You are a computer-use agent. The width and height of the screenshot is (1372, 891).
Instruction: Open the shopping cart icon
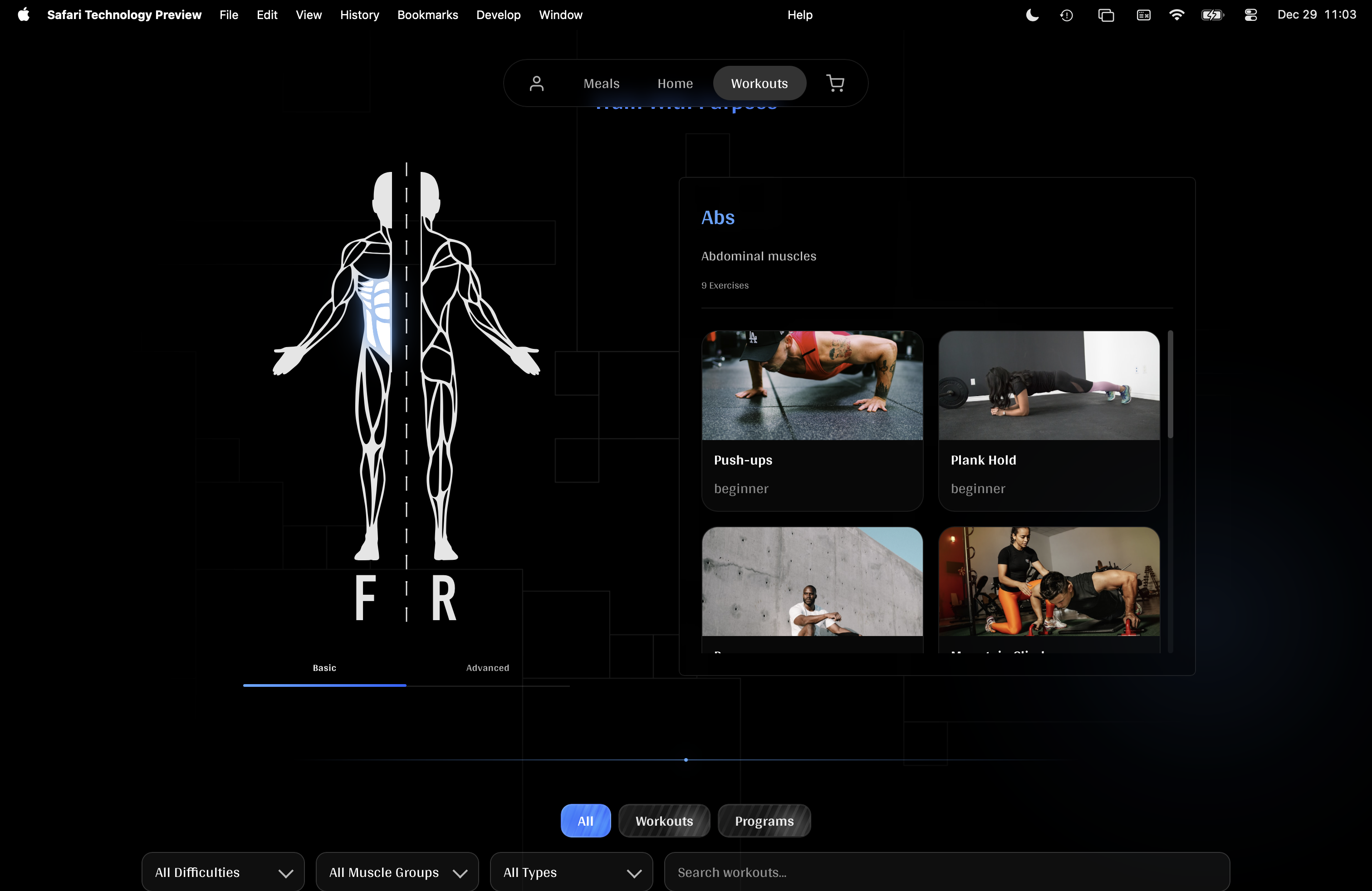[835, 83]
